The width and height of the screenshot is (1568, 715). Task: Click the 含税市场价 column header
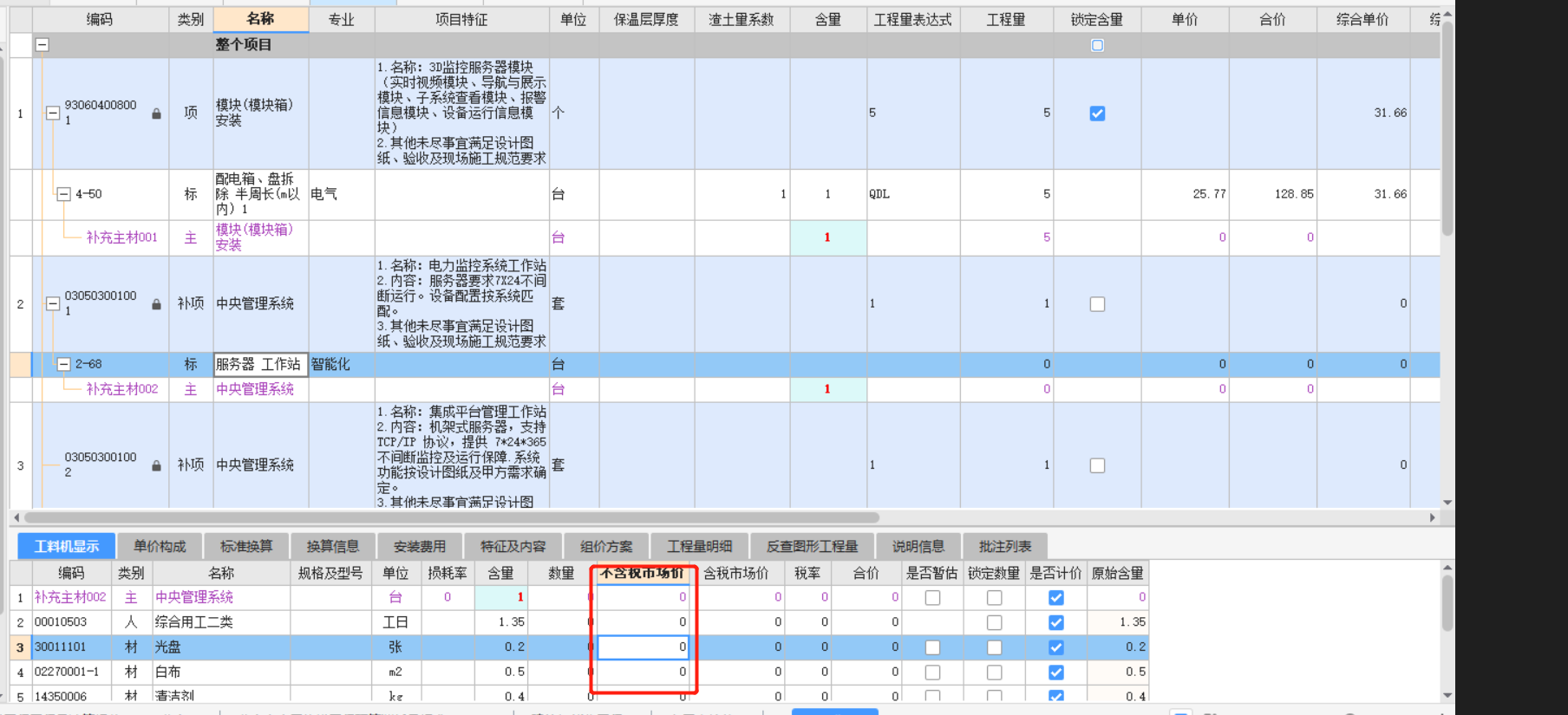click(735, 573)
